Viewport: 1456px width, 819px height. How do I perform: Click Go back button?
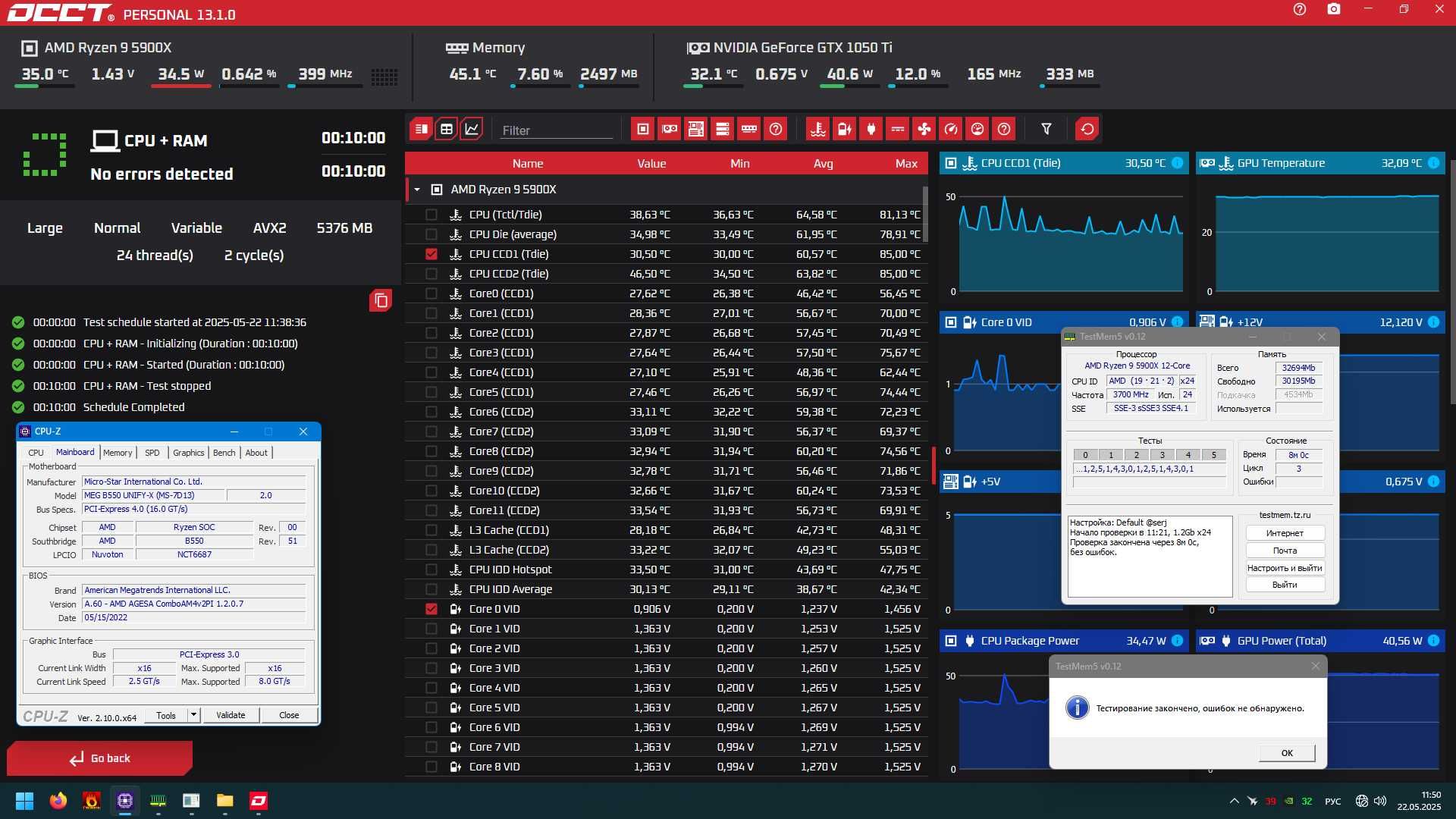coord(99,758)
